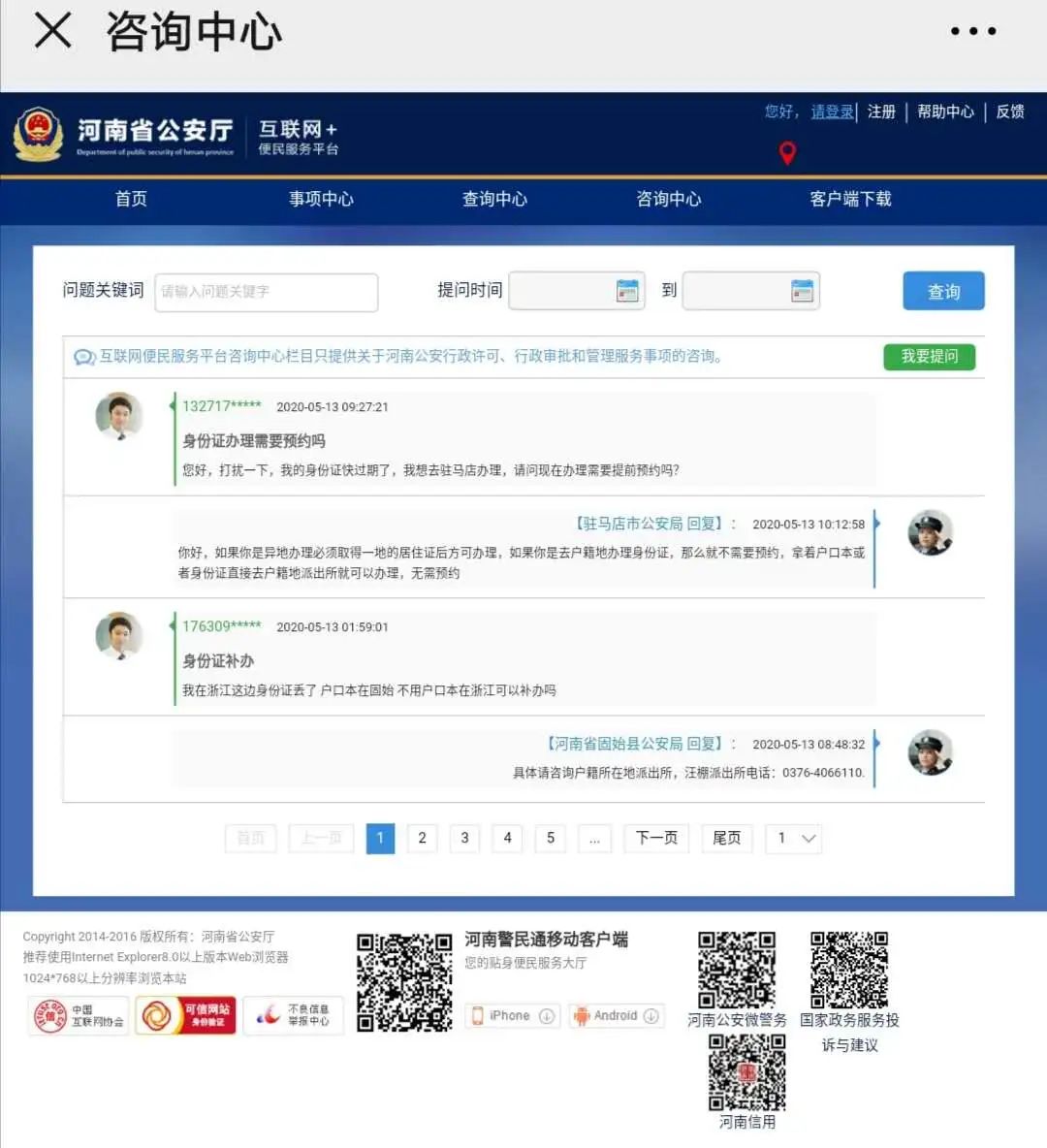Image resolution: width=1047 pixels, height=1148 pixels.
Task: Click police avatar next to 驻马店市公安局 reply
Action: (930, 532)
